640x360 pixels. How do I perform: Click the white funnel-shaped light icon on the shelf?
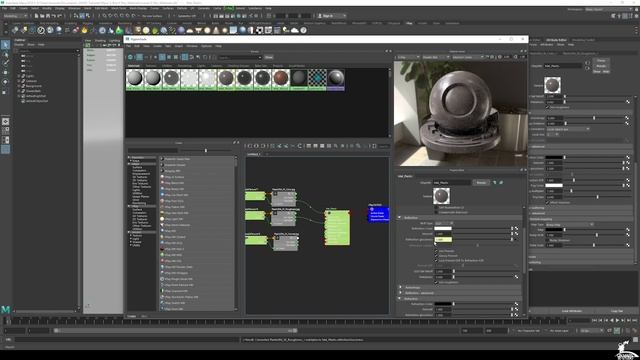pyautogui.click(x=198, y=30)
